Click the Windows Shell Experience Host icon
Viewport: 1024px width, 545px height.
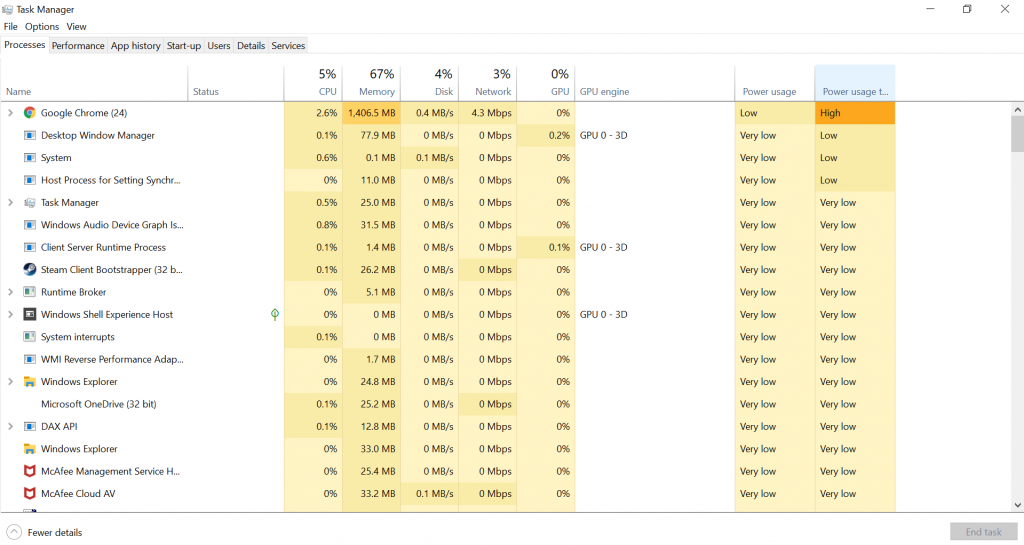point(29,315)
